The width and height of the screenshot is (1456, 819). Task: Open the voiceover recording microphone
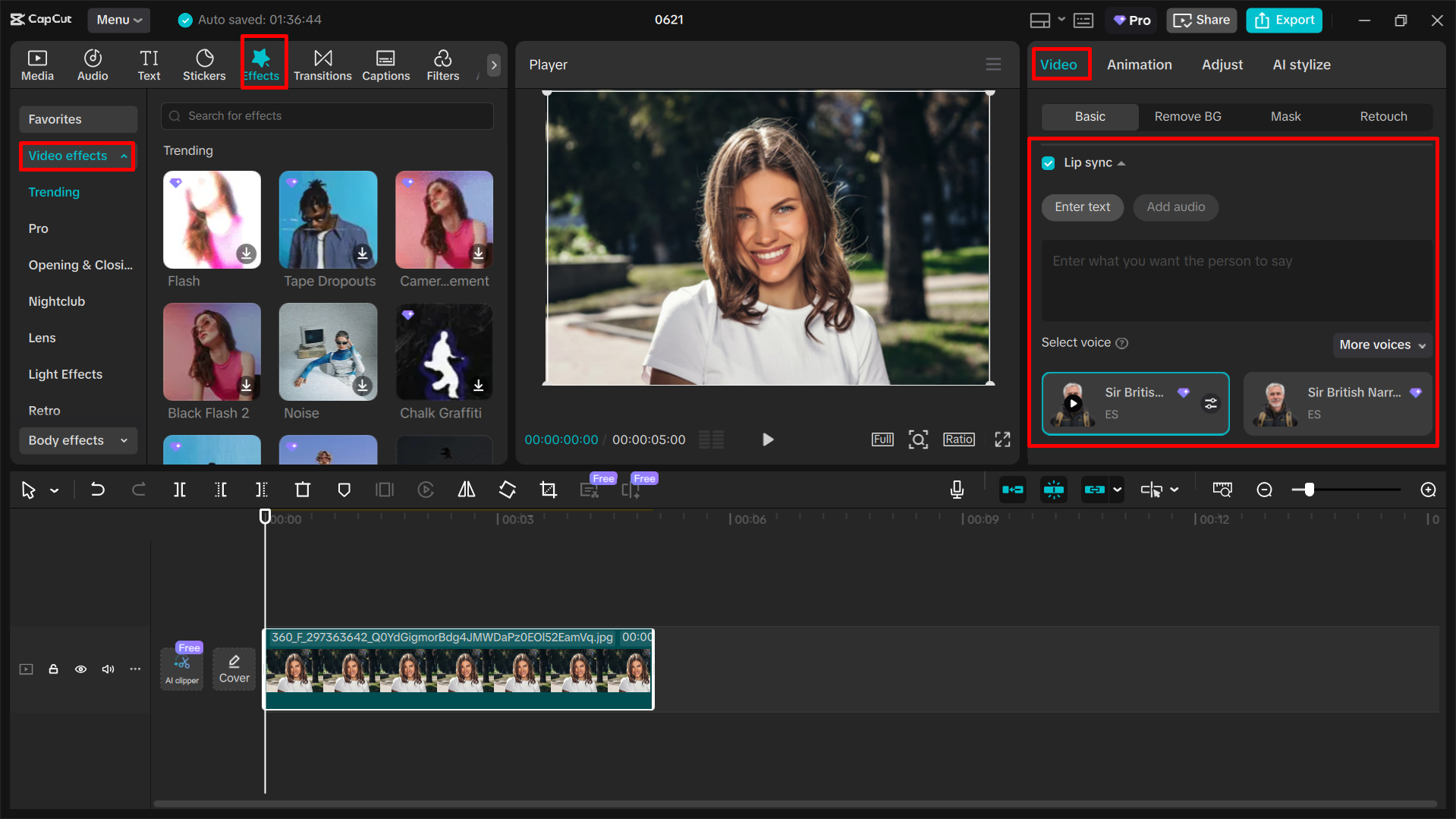tap(957, 490)
